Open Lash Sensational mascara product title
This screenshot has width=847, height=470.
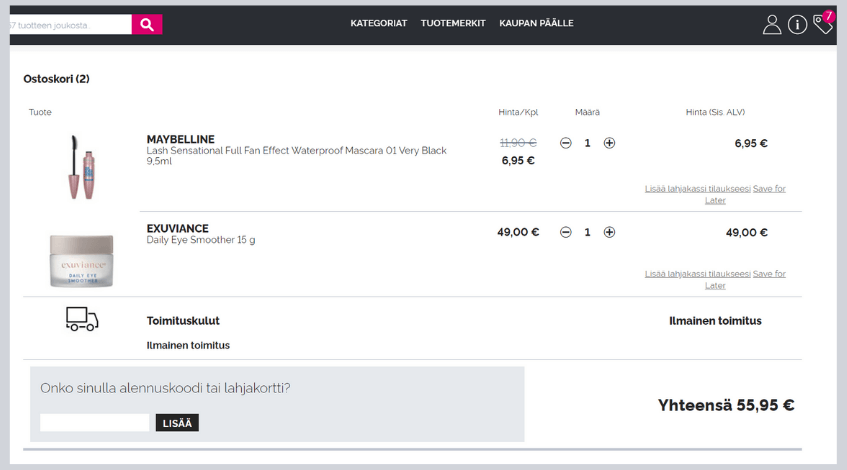[x=296, y=151]
